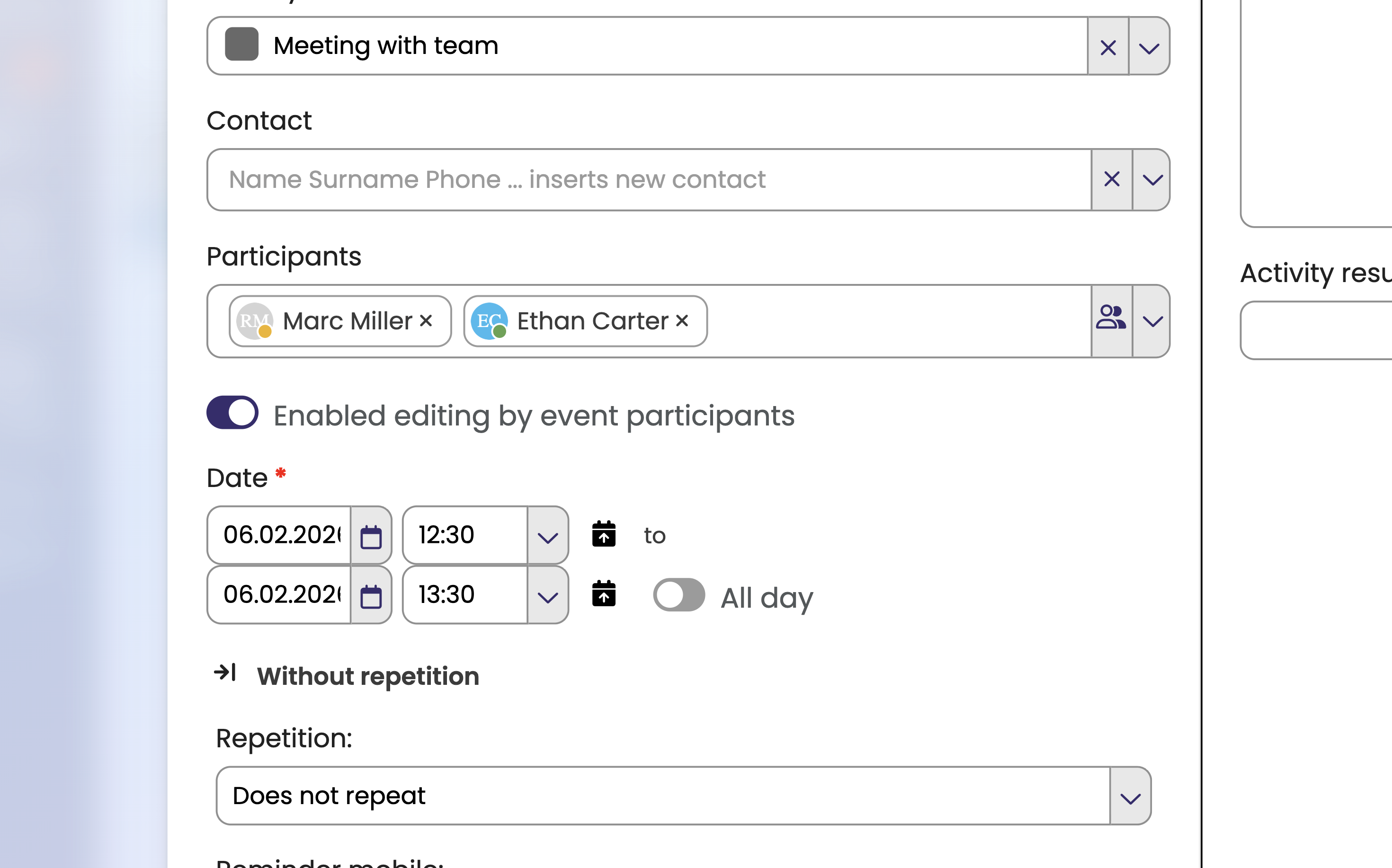
Task: Click the end time set-to-now calendar icon
Action: 604,593
